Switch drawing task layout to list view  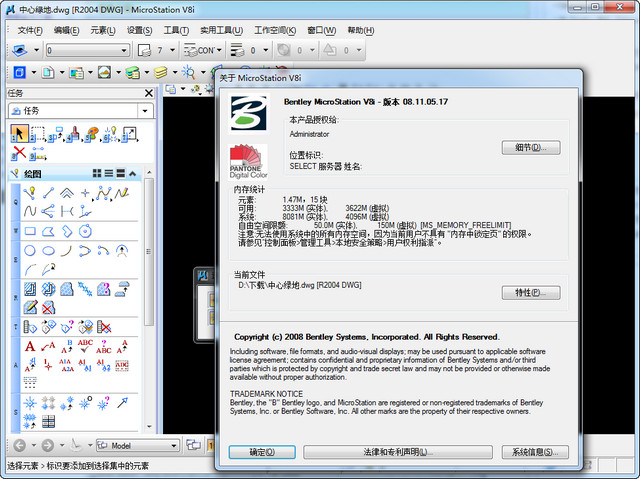point(109,173)
